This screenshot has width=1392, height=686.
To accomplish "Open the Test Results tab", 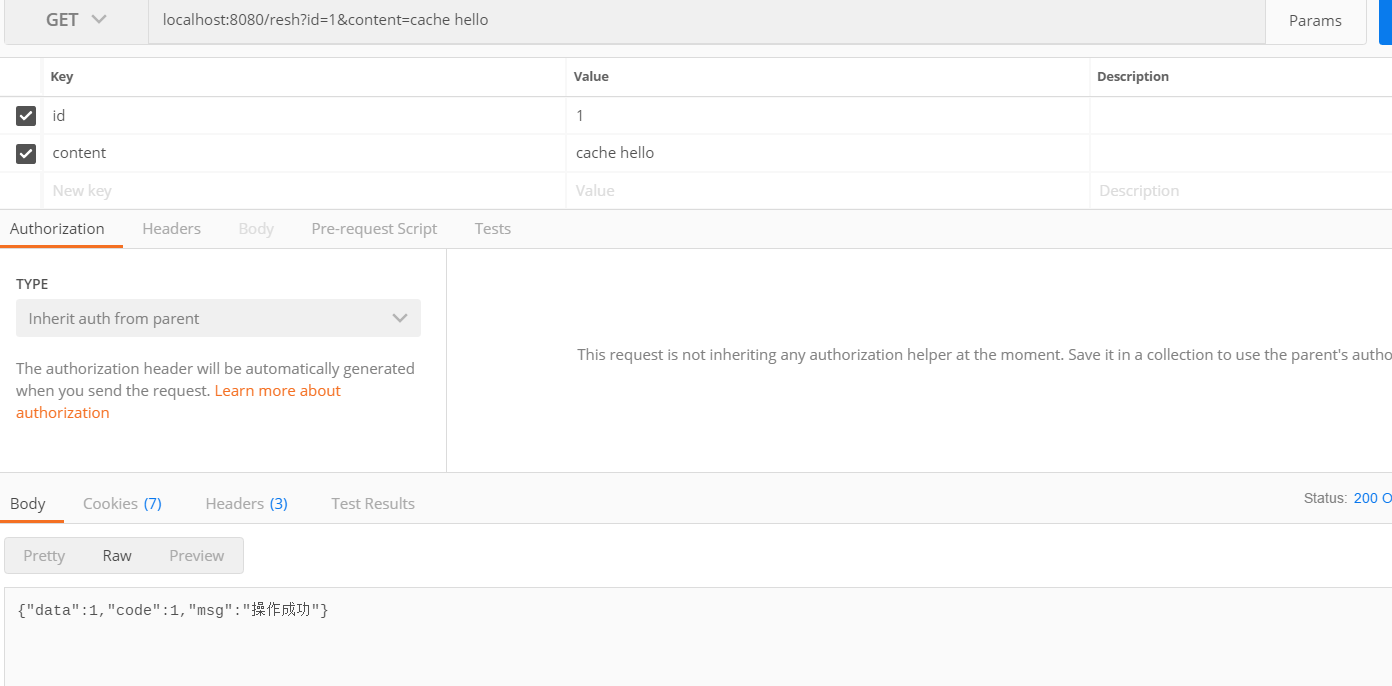I will point(373,503).
